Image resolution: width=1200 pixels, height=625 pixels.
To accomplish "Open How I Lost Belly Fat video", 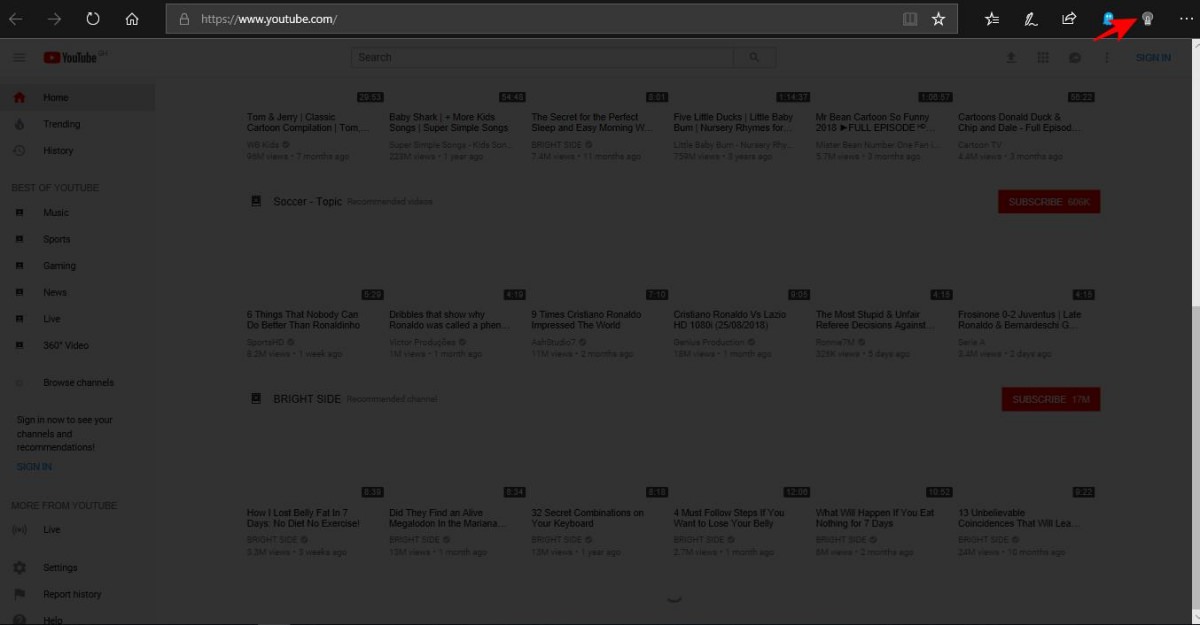I will click(x=304, y=518).
